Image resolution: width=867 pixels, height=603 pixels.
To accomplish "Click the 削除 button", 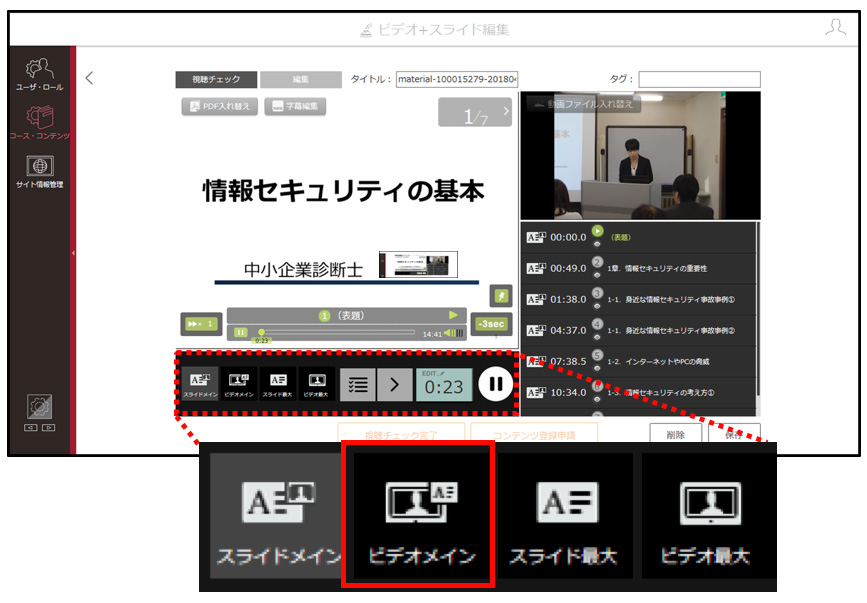I will point(675,434).
